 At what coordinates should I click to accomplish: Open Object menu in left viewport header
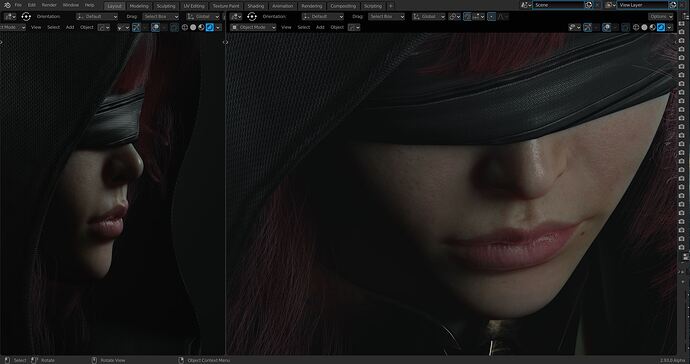click(x=87, y=27)
